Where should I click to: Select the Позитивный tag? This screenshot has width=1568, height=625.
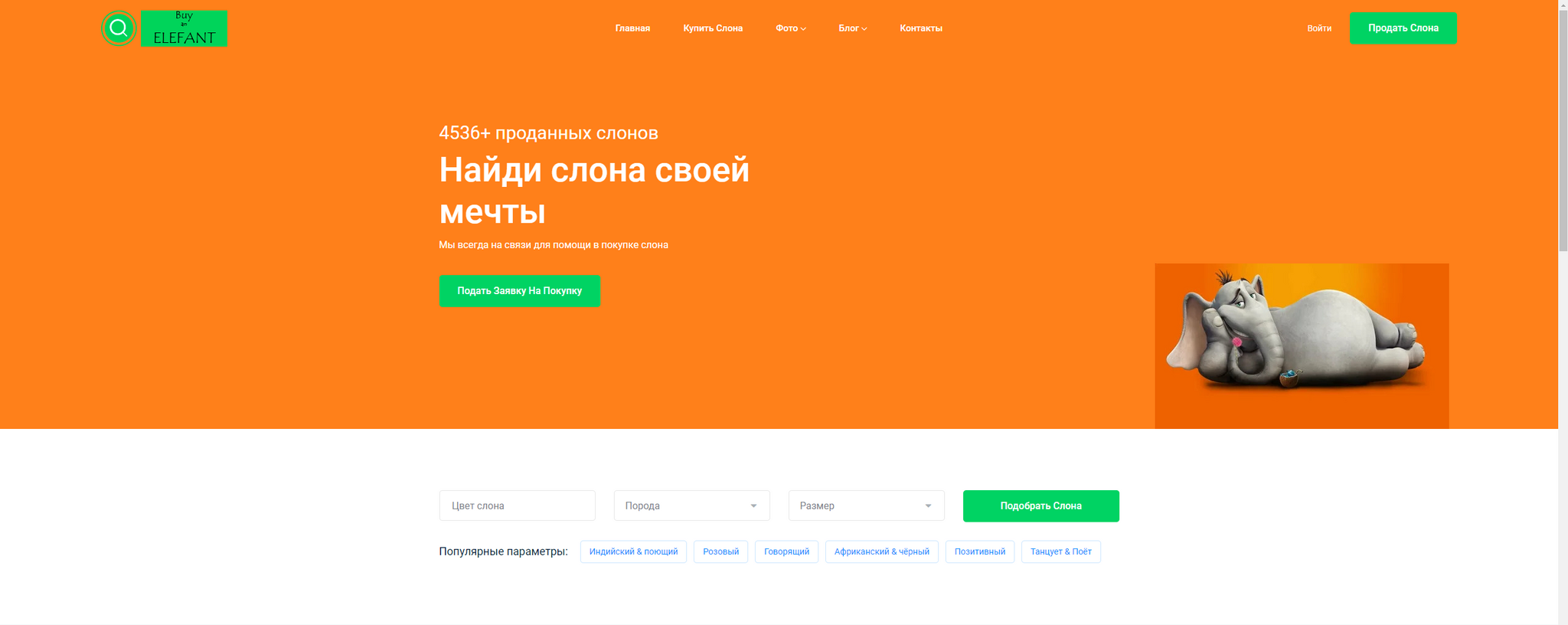[x=979, y=551]
